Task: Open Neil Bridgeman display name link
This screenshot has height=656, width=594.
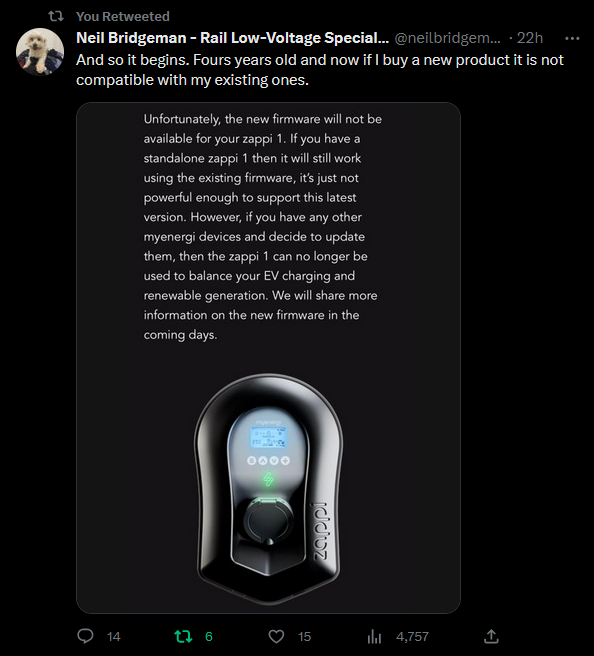Action: 233,38
